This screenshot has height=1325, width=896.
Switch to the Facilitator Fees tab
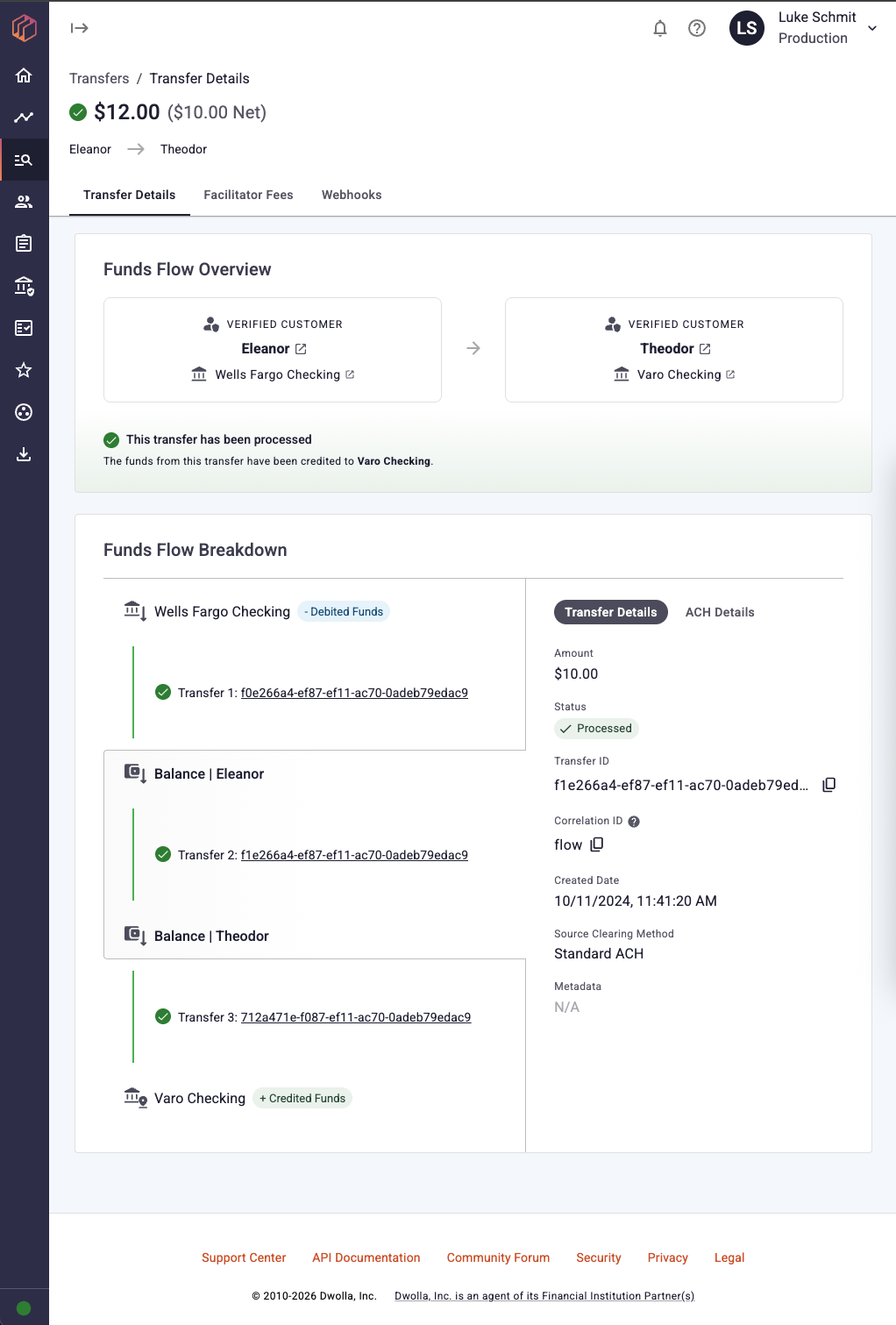[248, 195]
